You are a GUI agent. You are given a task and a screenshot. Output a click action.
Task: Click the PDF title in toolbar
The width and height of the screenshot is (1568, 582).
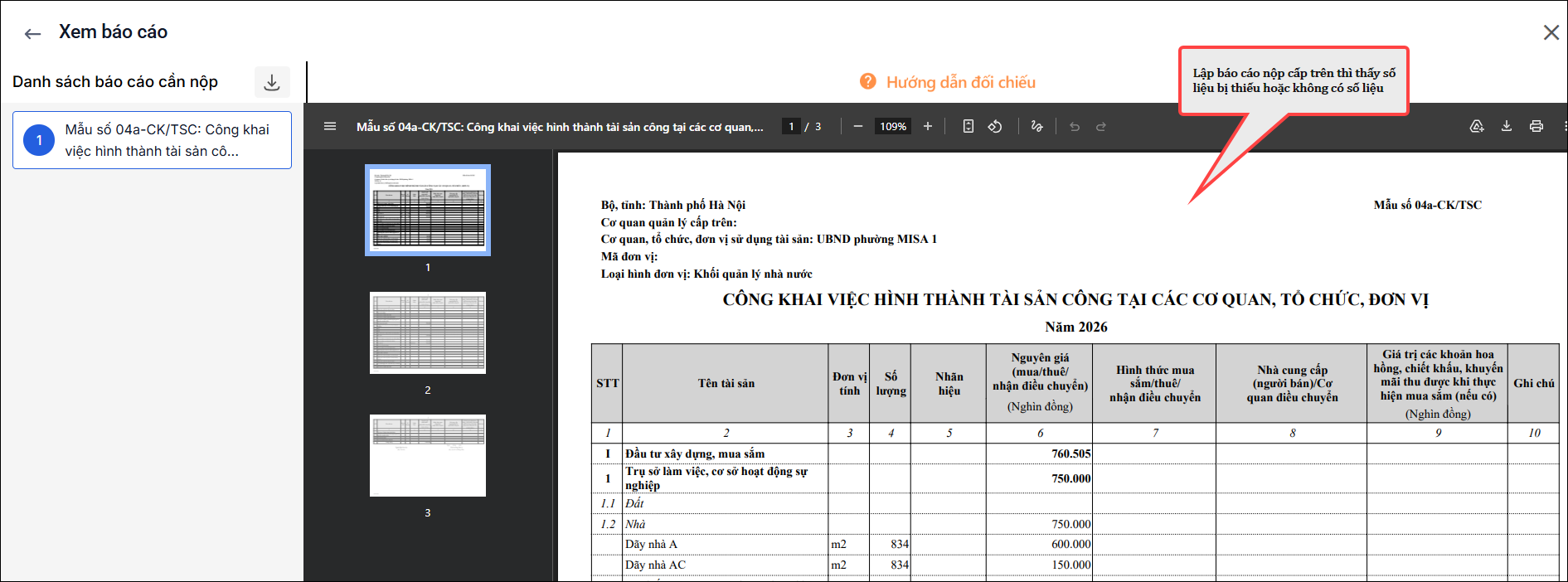pos(560,127)
